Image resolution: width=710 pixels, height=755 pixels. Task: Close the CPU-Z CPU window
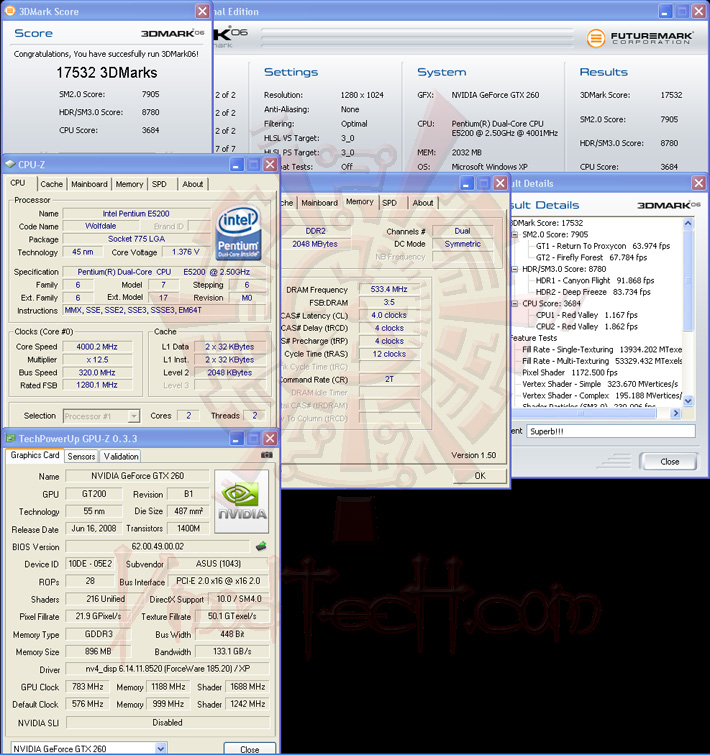pos(270,165)
